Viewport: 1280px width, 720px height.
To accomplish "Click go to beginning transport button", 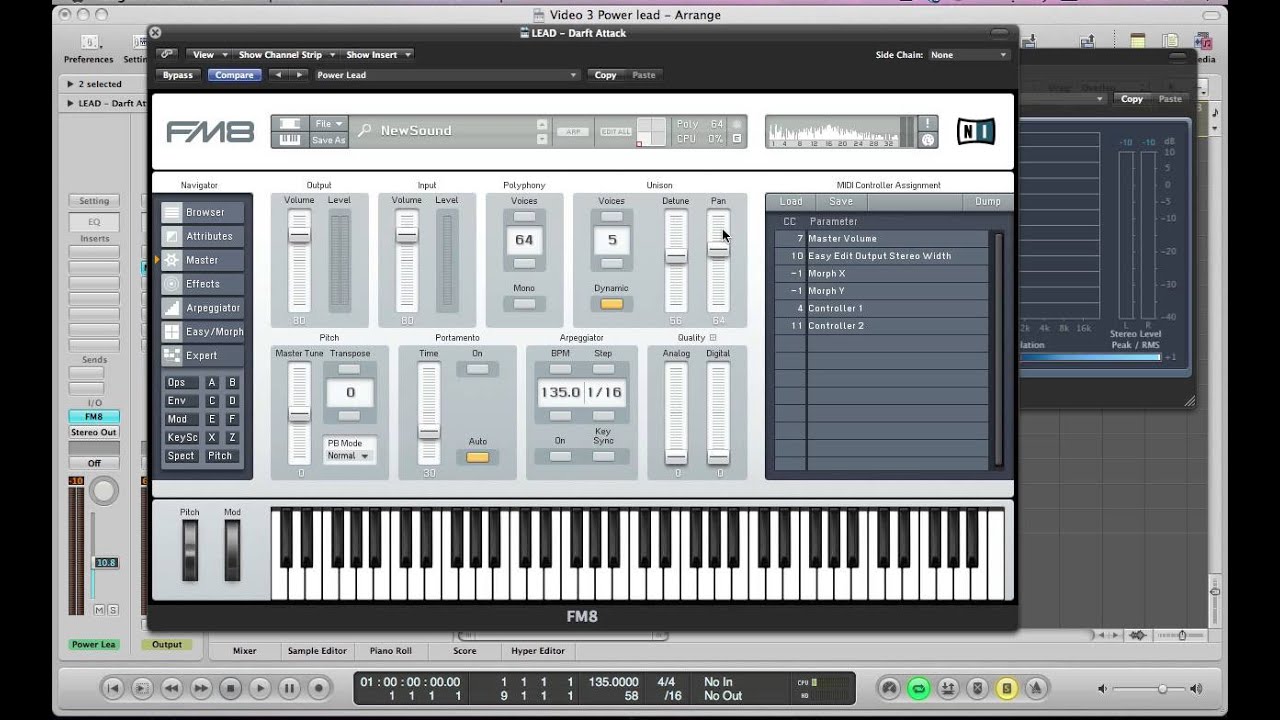I will pos(113,688).
